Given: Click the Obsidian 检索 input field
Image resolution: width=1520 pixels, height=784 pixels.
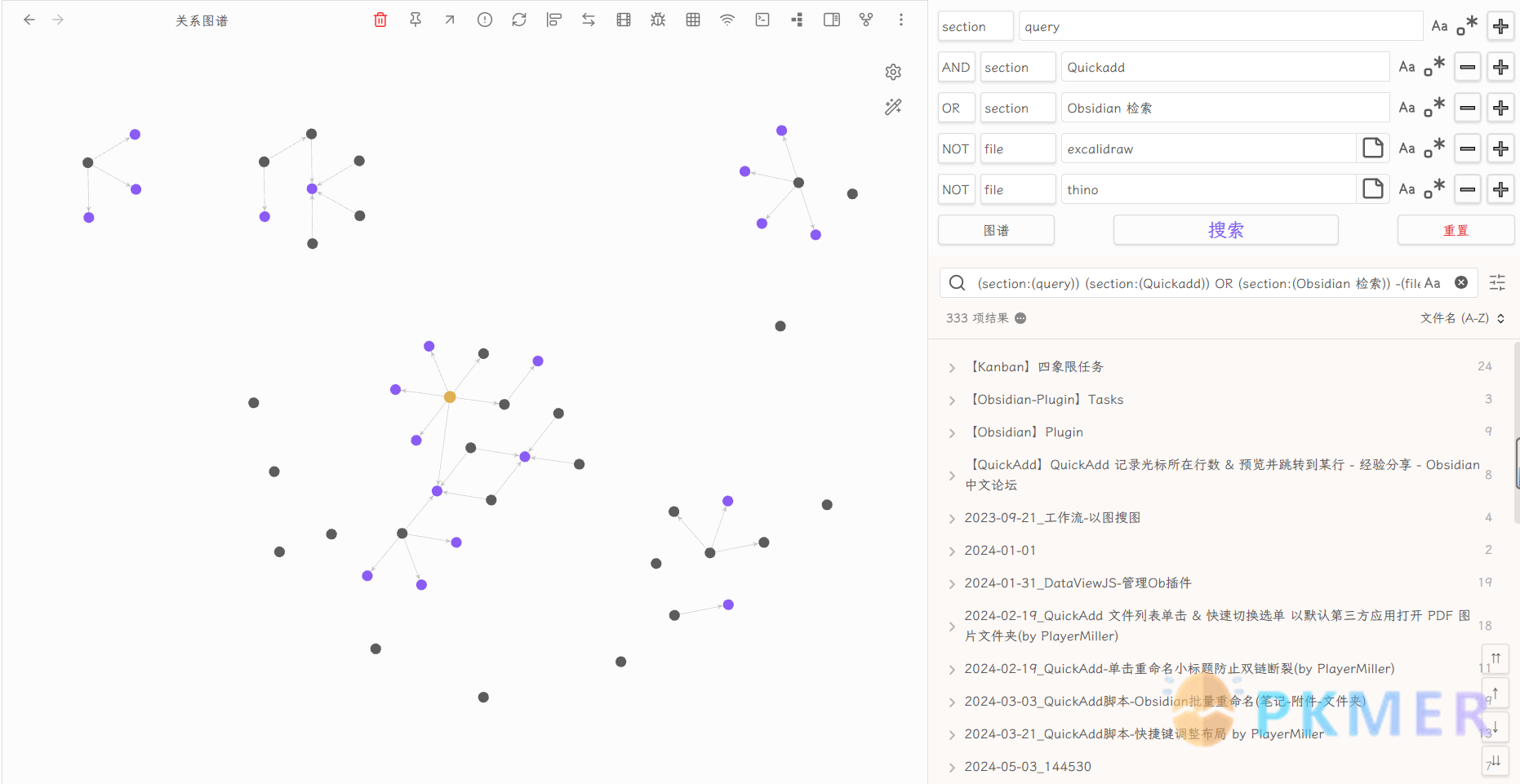Looking at the screenshot, I should pos(1224,108).
